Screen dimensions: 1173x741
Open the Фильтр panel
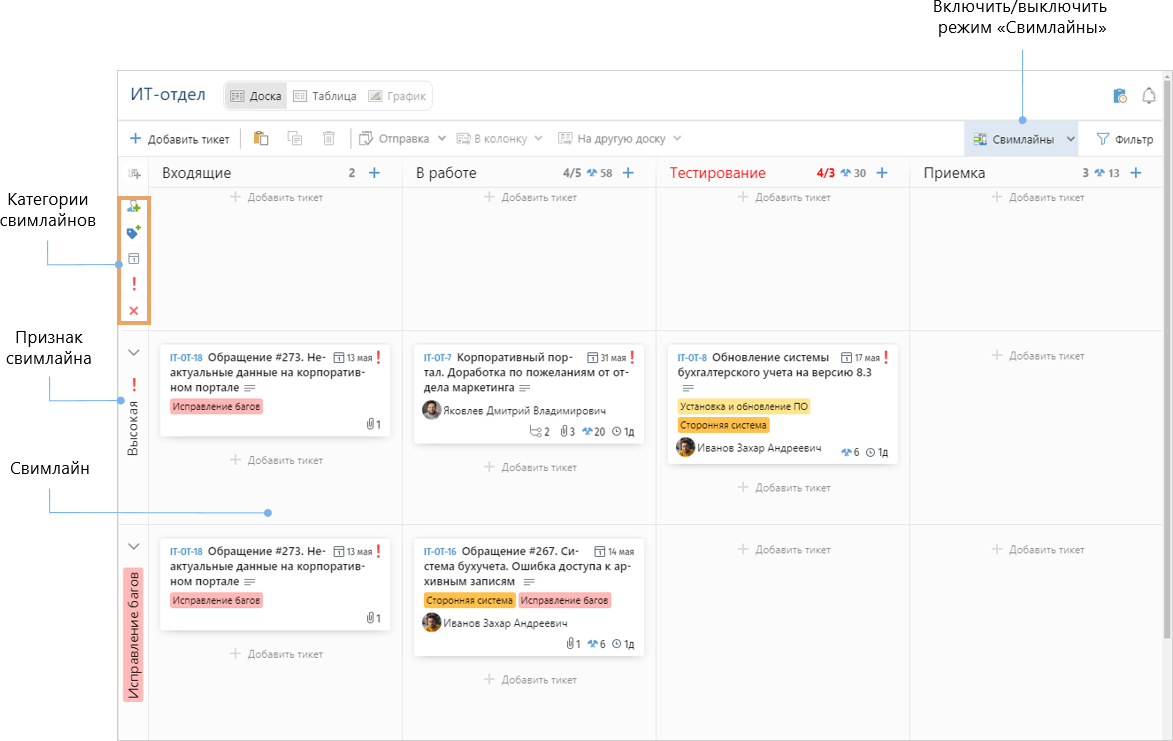point(1125,139)
